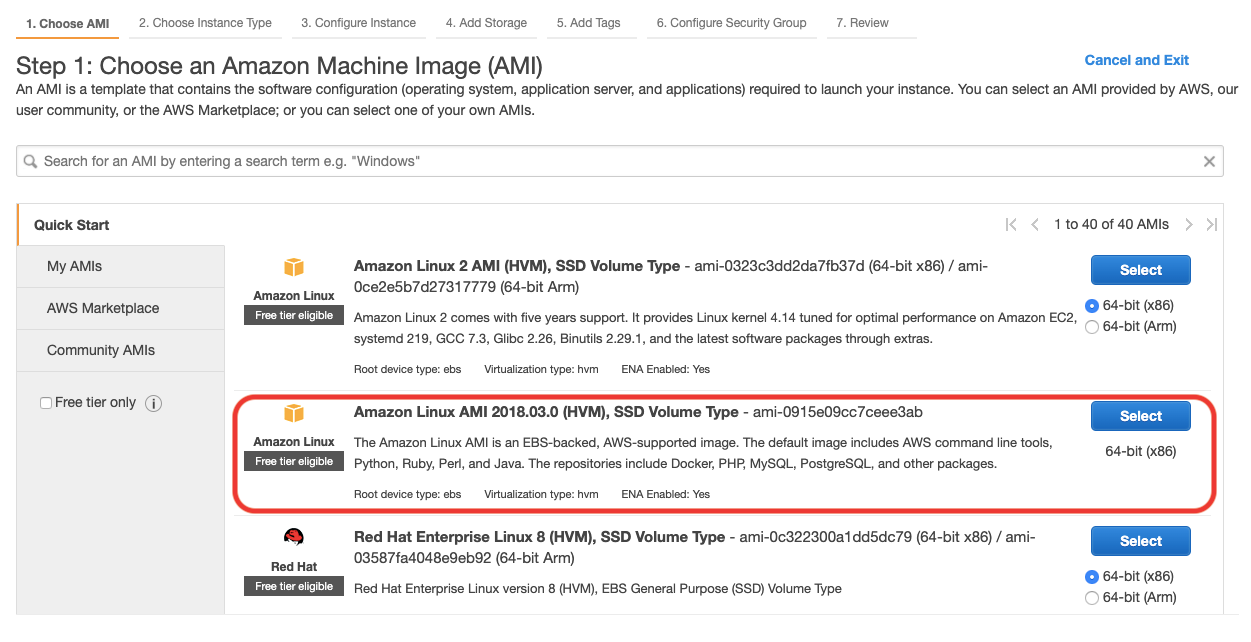Screen dimensions: 1251x642
Task: Enable the Free tier only checkbox
Action: [46, 403]
